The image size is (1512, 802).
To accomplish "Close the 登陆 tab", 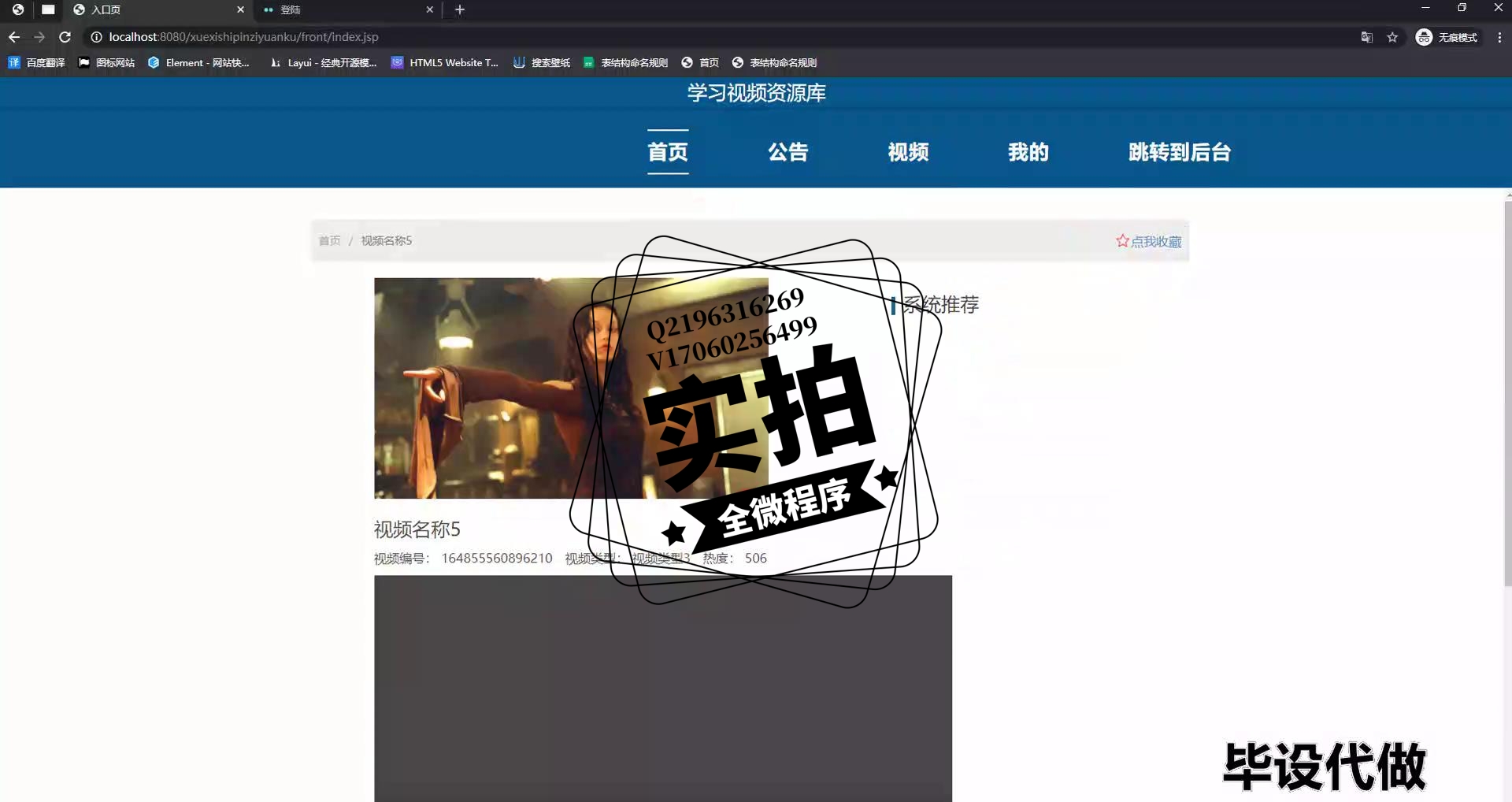I will (429, 9).
